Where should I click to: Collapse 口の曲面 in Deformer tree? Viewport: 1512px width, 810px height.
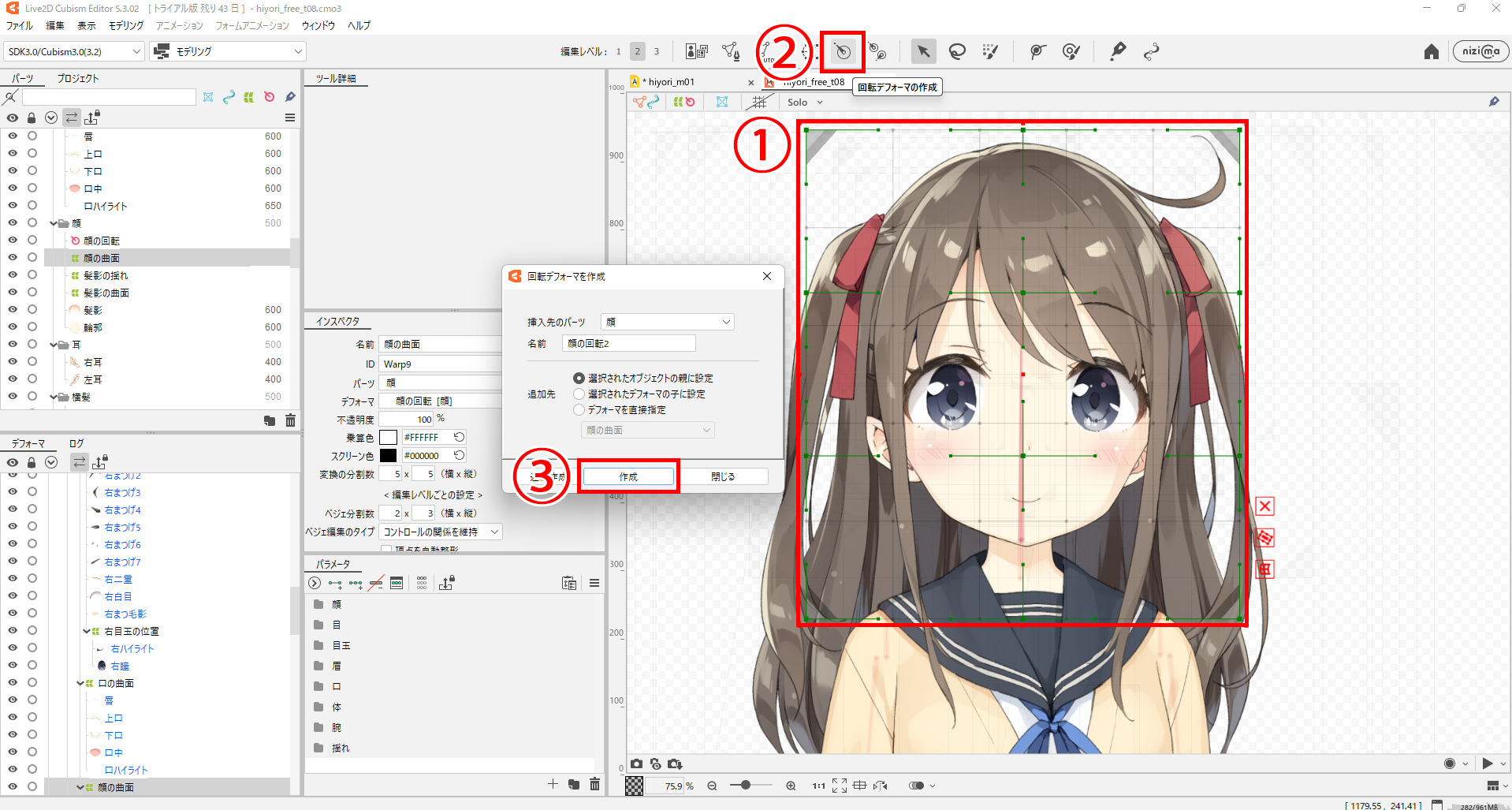point(80,684)
